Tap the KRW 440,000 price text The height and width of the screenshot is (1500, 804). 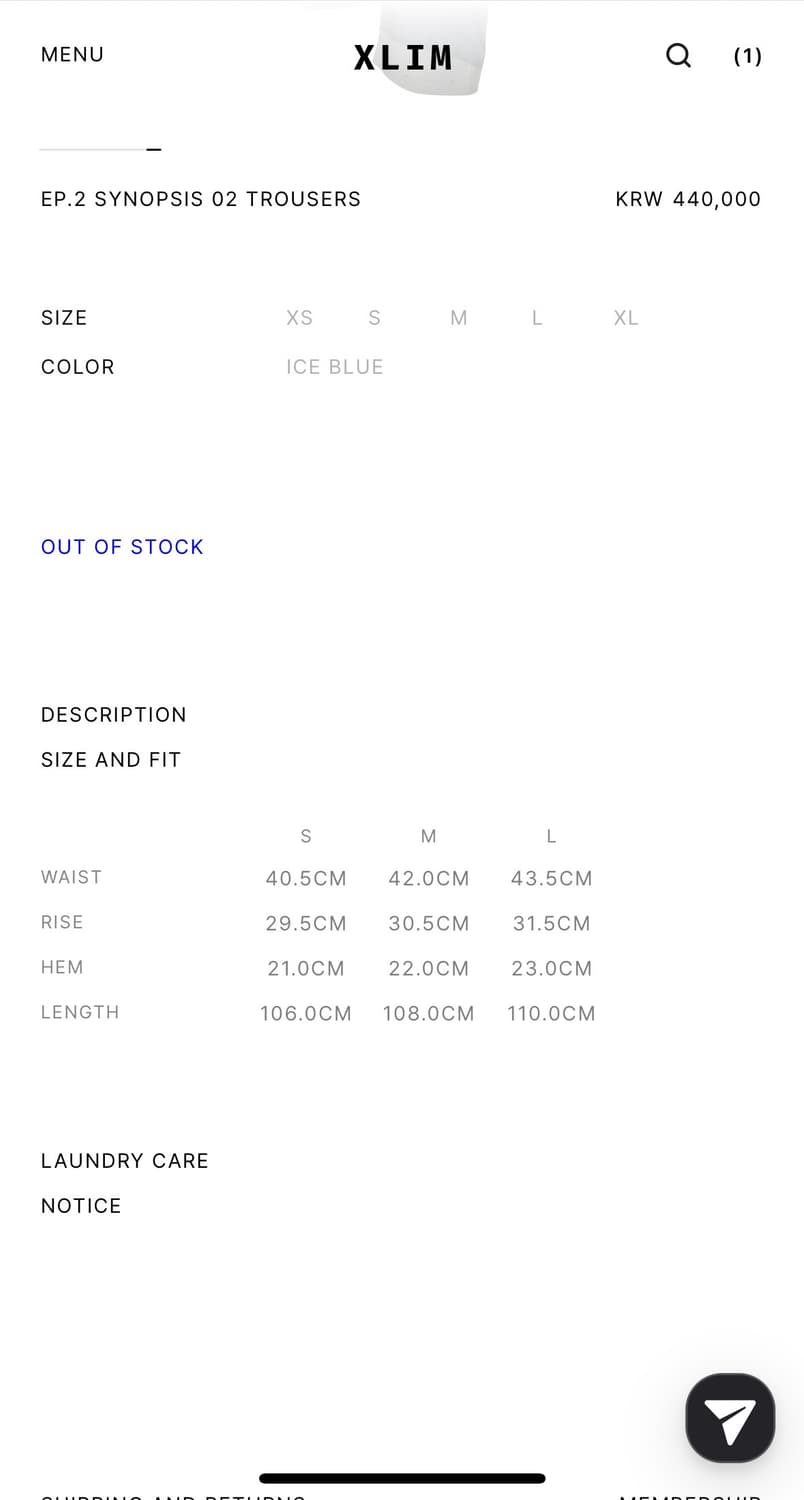(687, 199)
